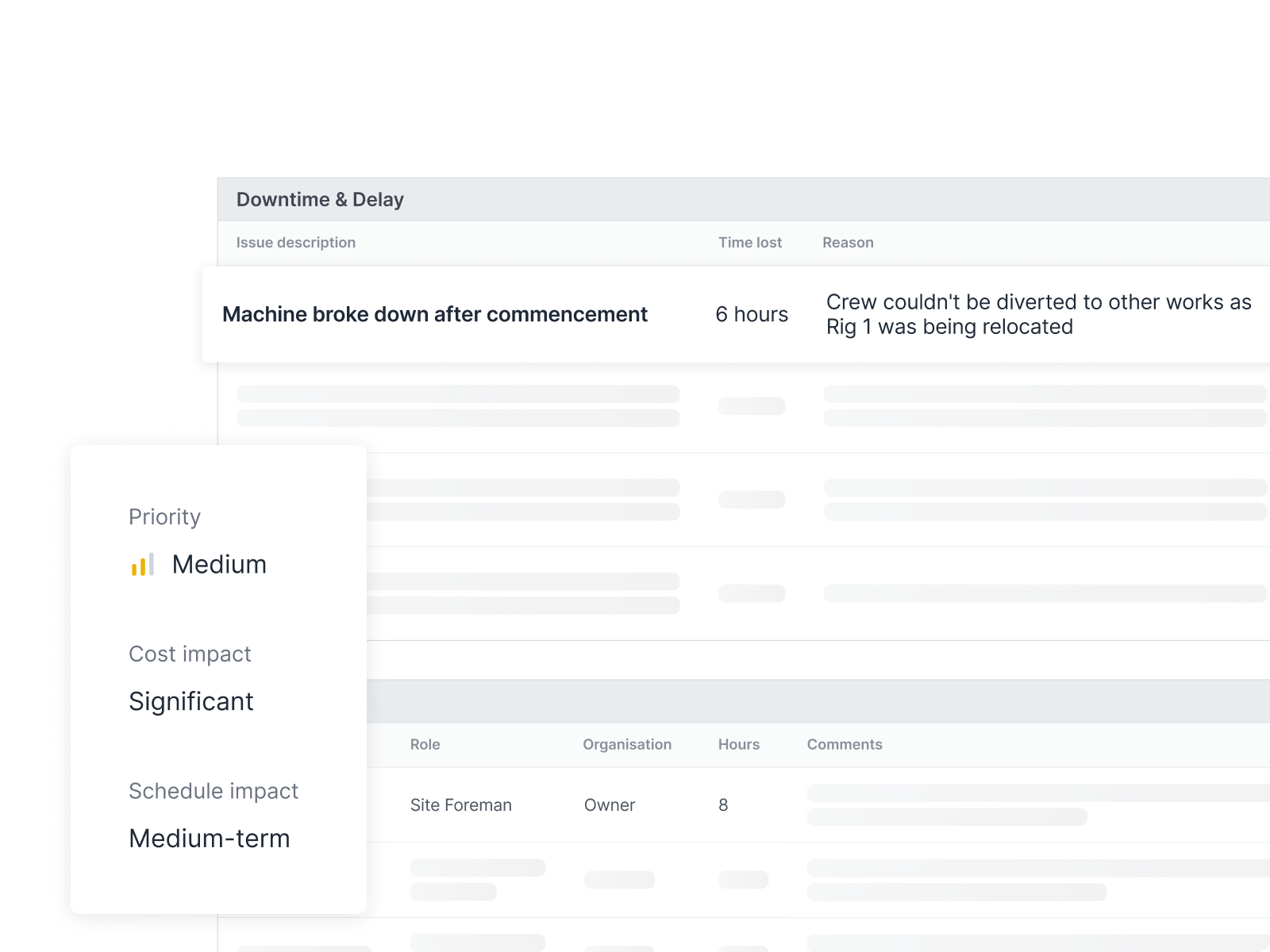Select the Medium priority value
1270x952 pixels.
[219, 564]
